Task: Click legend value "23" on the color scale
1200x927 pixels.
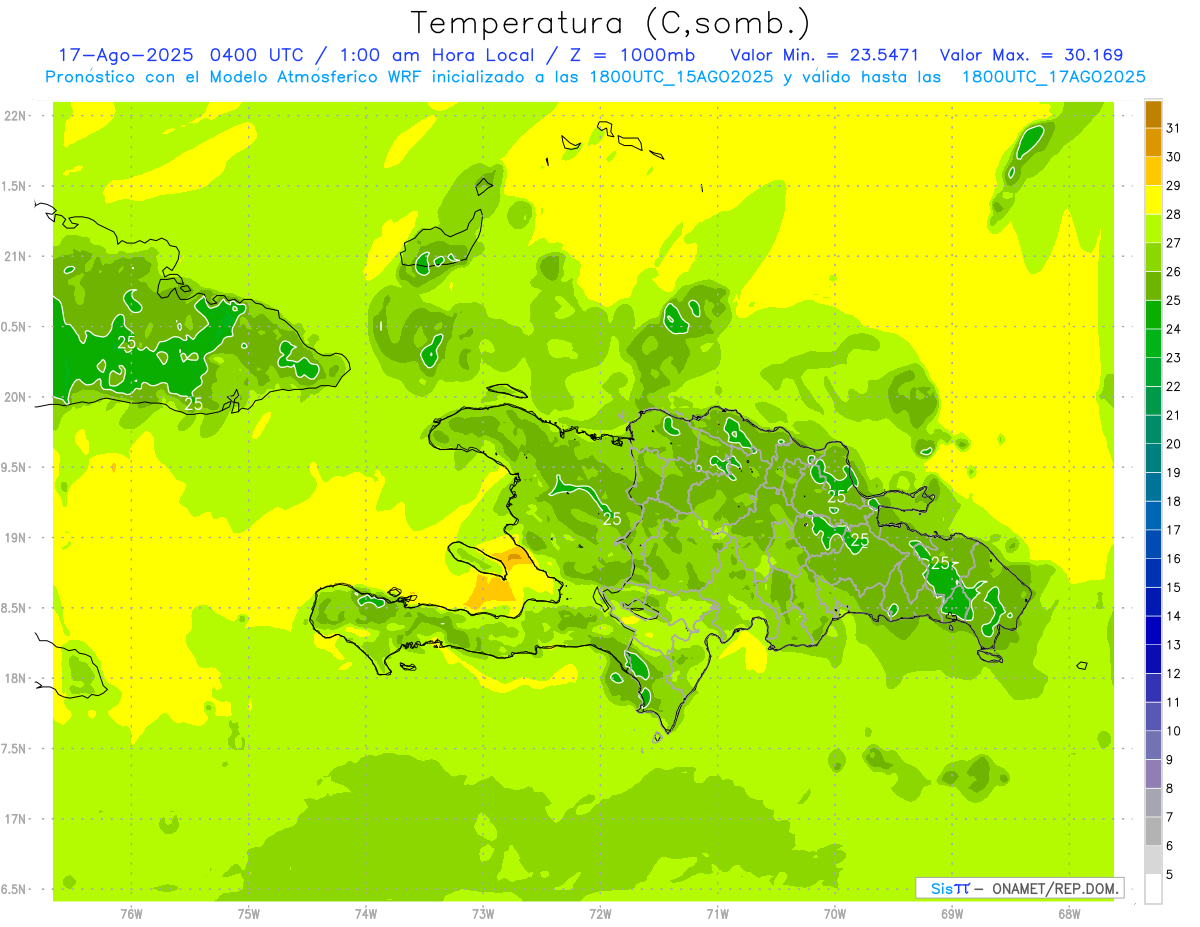Action: tap(1174, 358)
